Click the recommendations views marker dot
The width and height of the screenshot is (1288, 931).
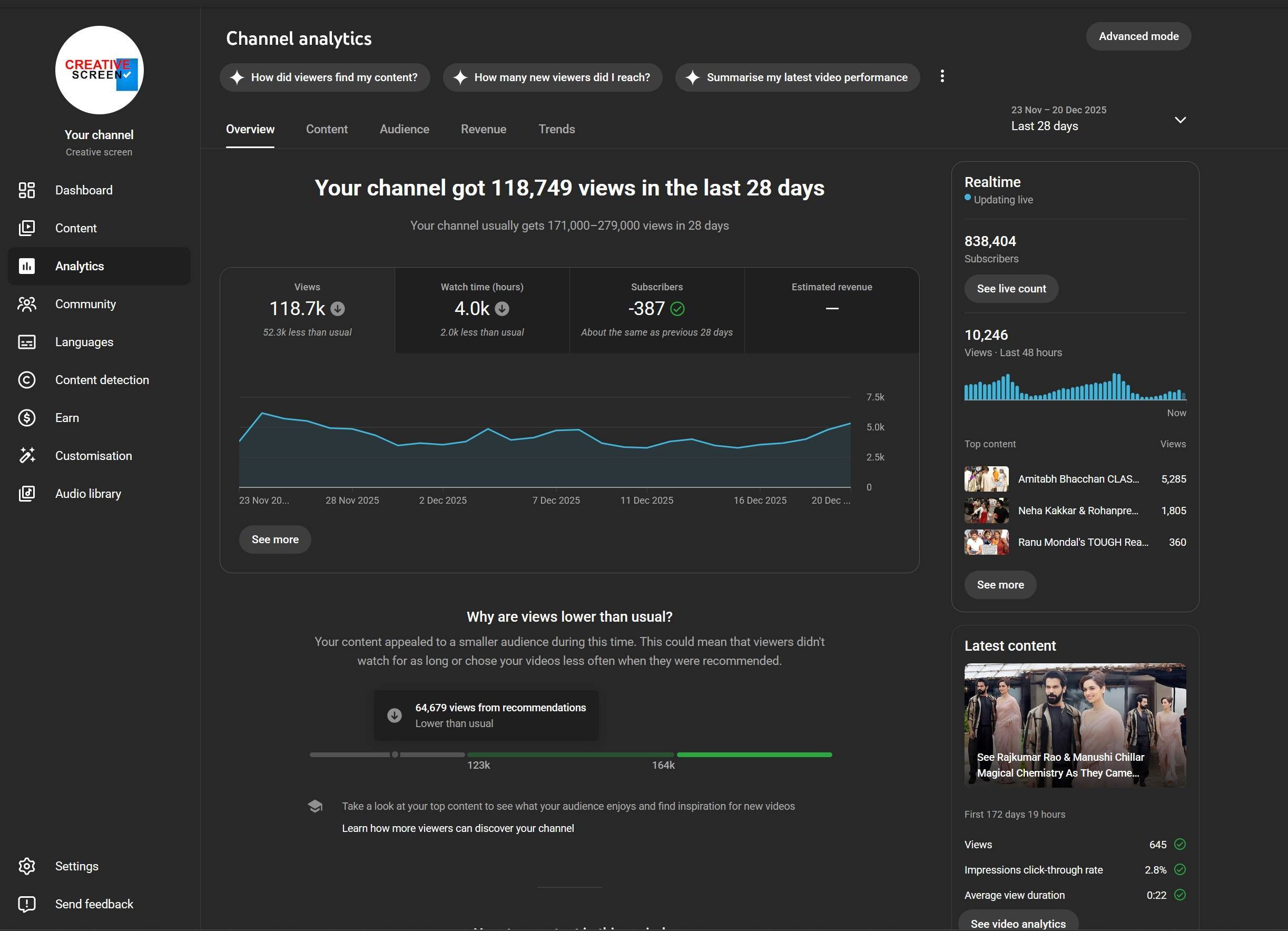click(x=395, y=755)
